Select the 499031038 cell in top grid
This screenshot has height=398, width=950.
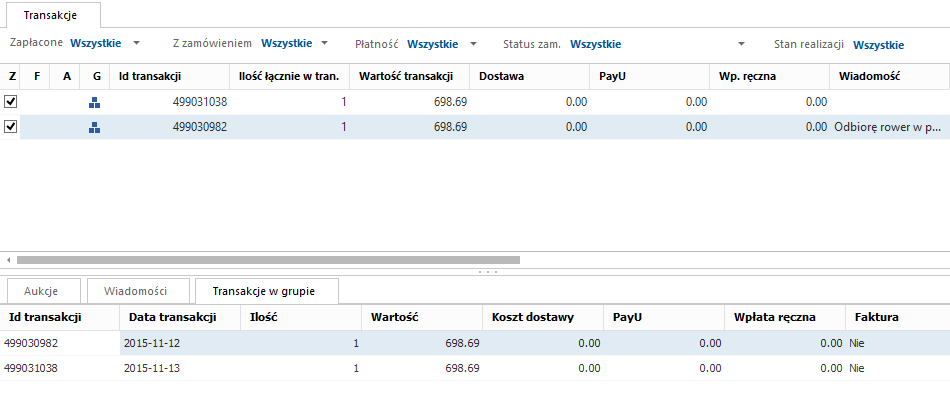pyautogui.click(x=170, y=102)
